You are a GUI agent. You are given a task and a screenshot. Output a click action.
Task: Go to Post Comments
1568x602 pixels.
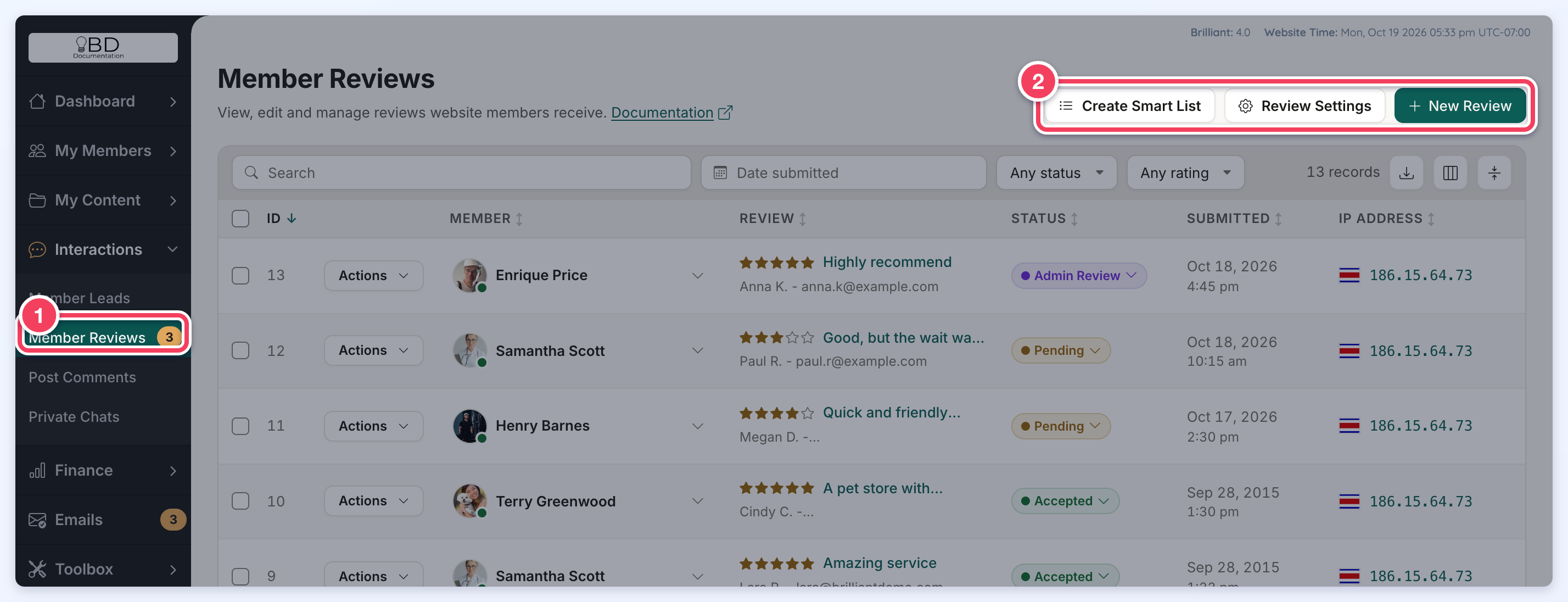tap(82, 377)
